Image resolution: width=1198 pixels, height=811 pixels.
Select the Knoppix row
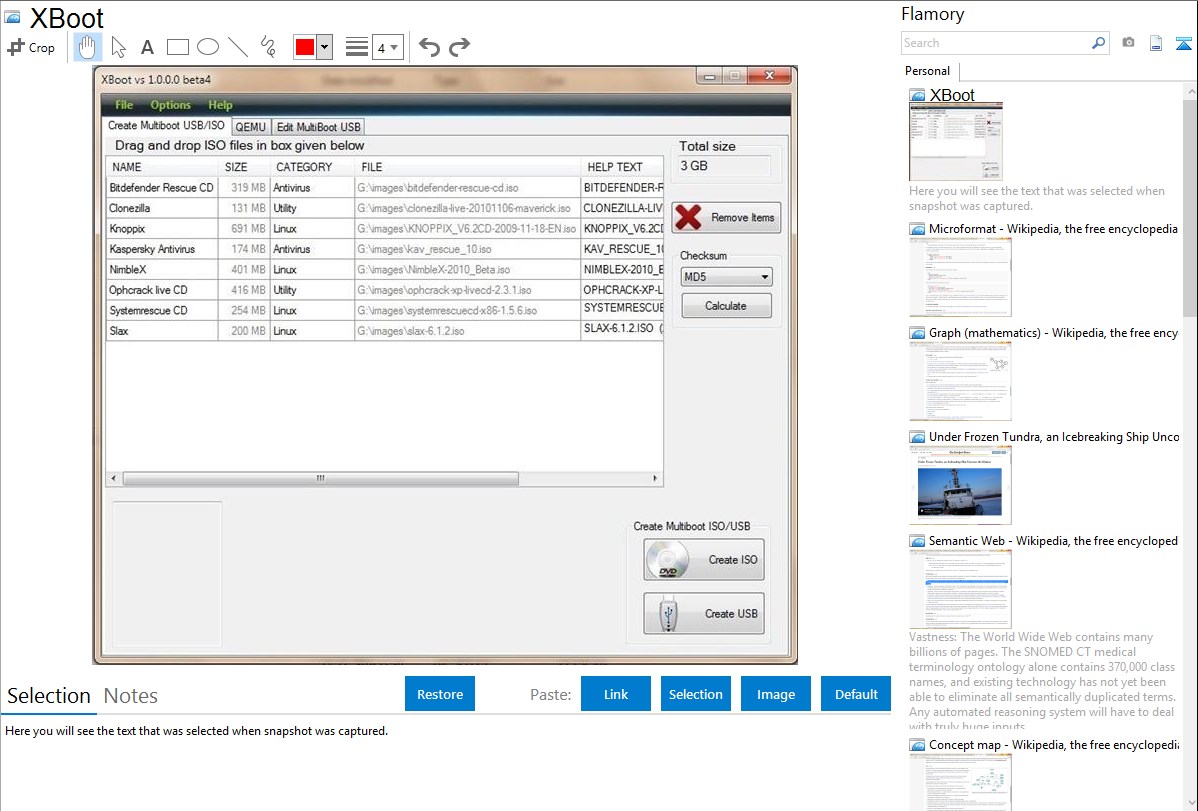pyautogui.click(x=384, y=229)
